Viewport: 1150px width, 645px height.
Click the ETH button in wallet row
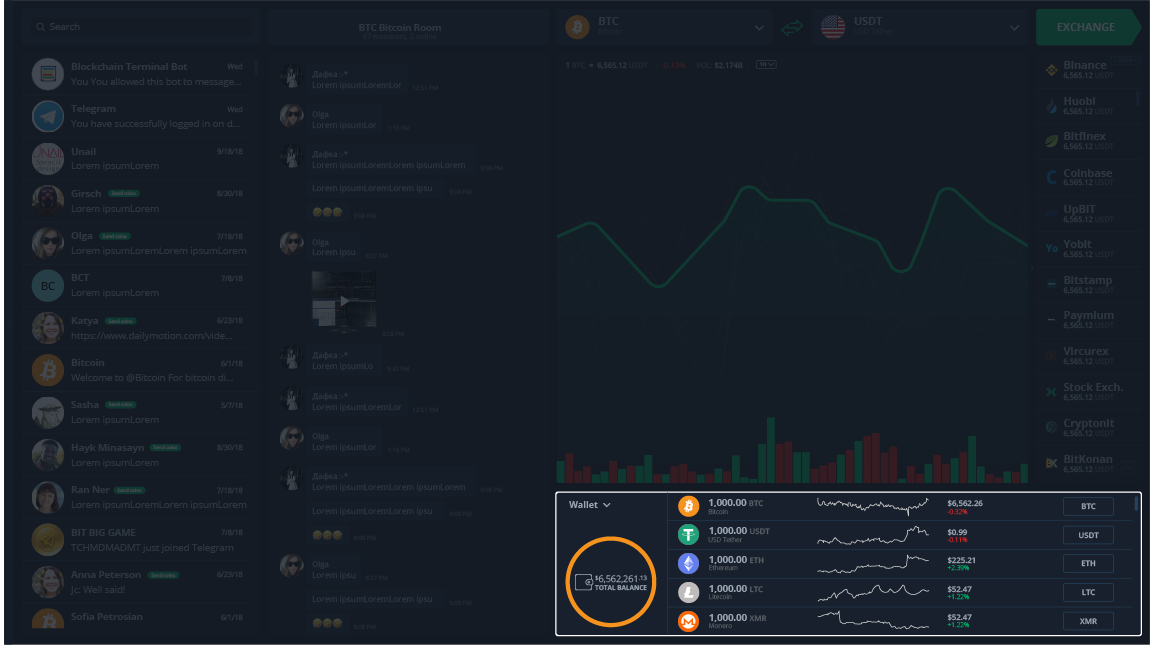pos(1088,564)
